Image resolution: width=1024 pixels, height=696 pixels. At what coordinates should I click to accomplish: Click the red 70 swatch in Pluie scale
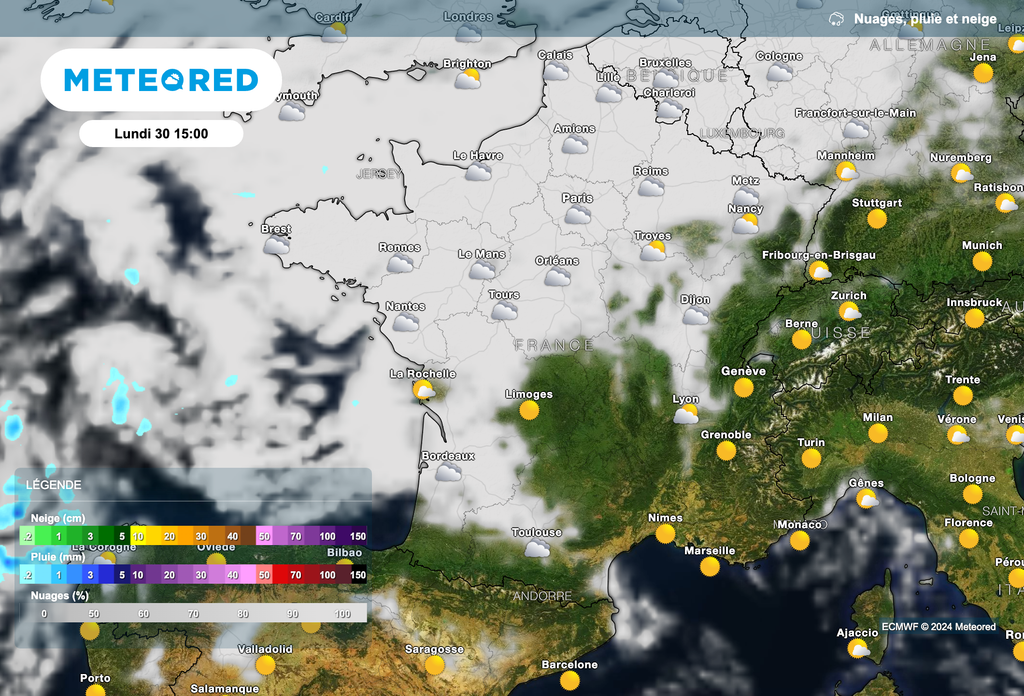pyautogui.click(x=295, y=575)
